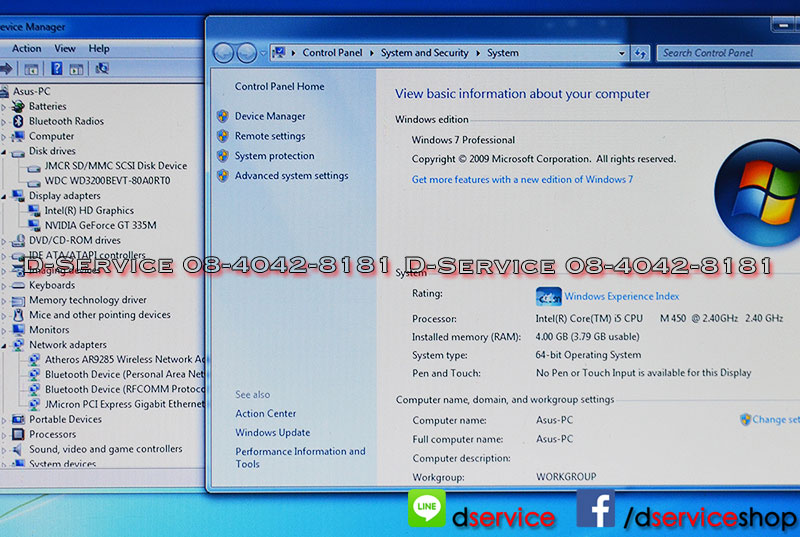Click the Mice and other pointing devices icon
Viewport: 800px width, 537px height.
tap(18, 315)
